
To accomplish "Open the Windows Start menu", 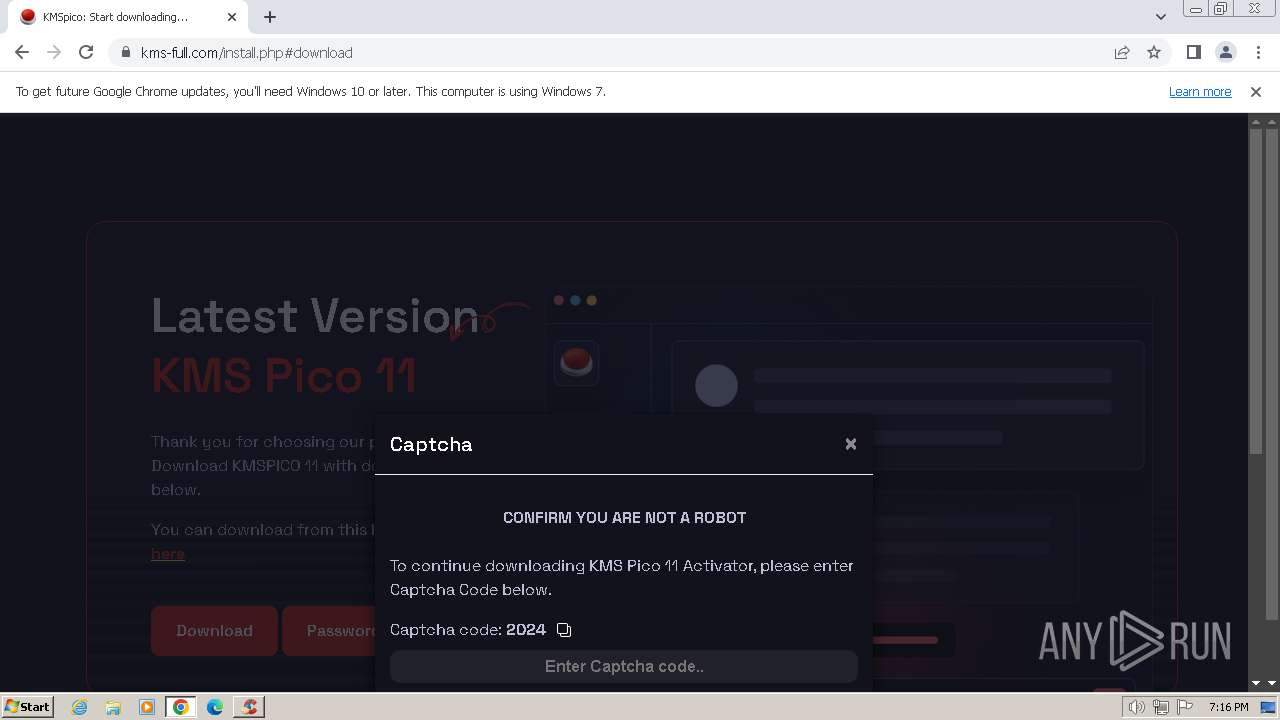I will pos(27,707).
